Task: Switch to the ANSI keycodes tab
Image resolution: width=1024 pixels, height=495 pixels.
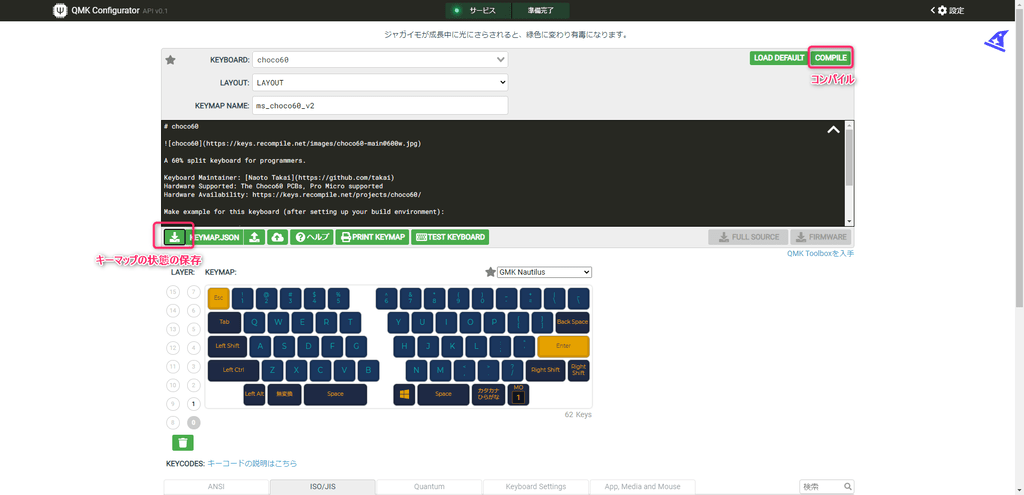Action: [215, 487]
